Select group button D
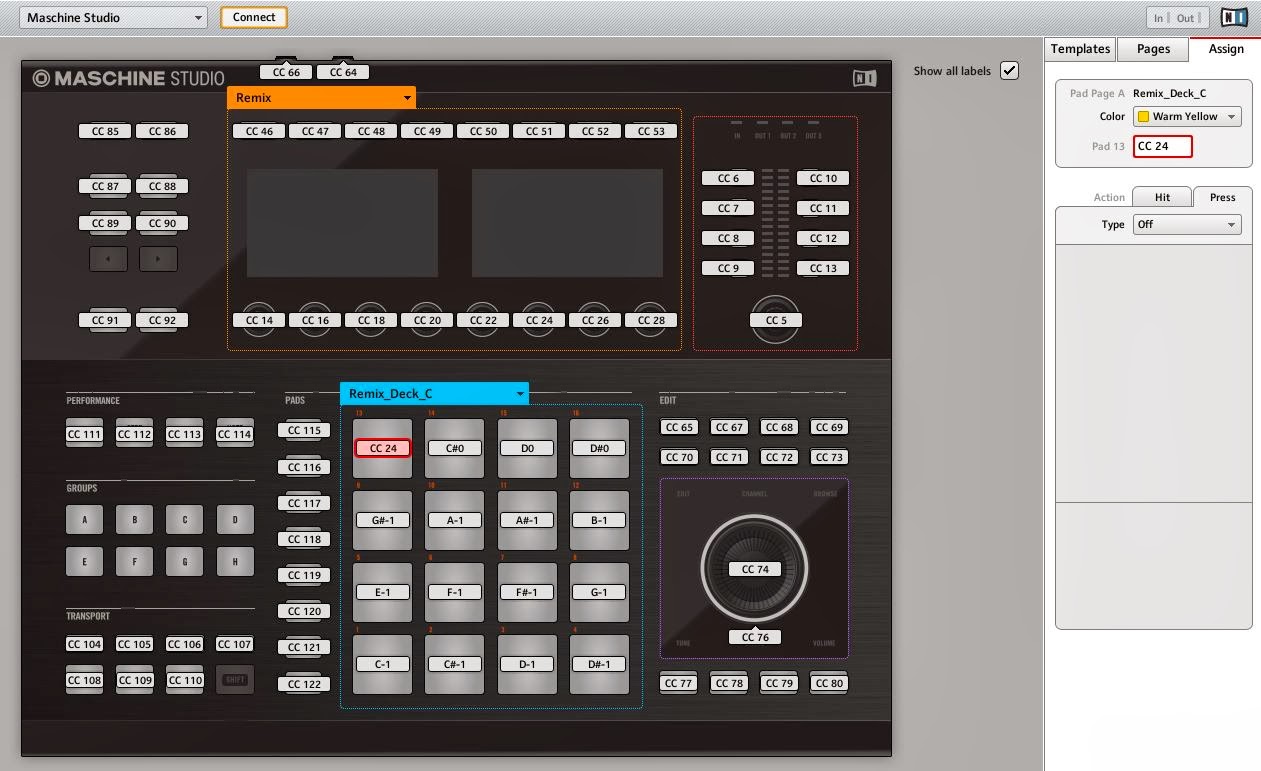Viewport: 1261px width, 771px height. [235, 520]
